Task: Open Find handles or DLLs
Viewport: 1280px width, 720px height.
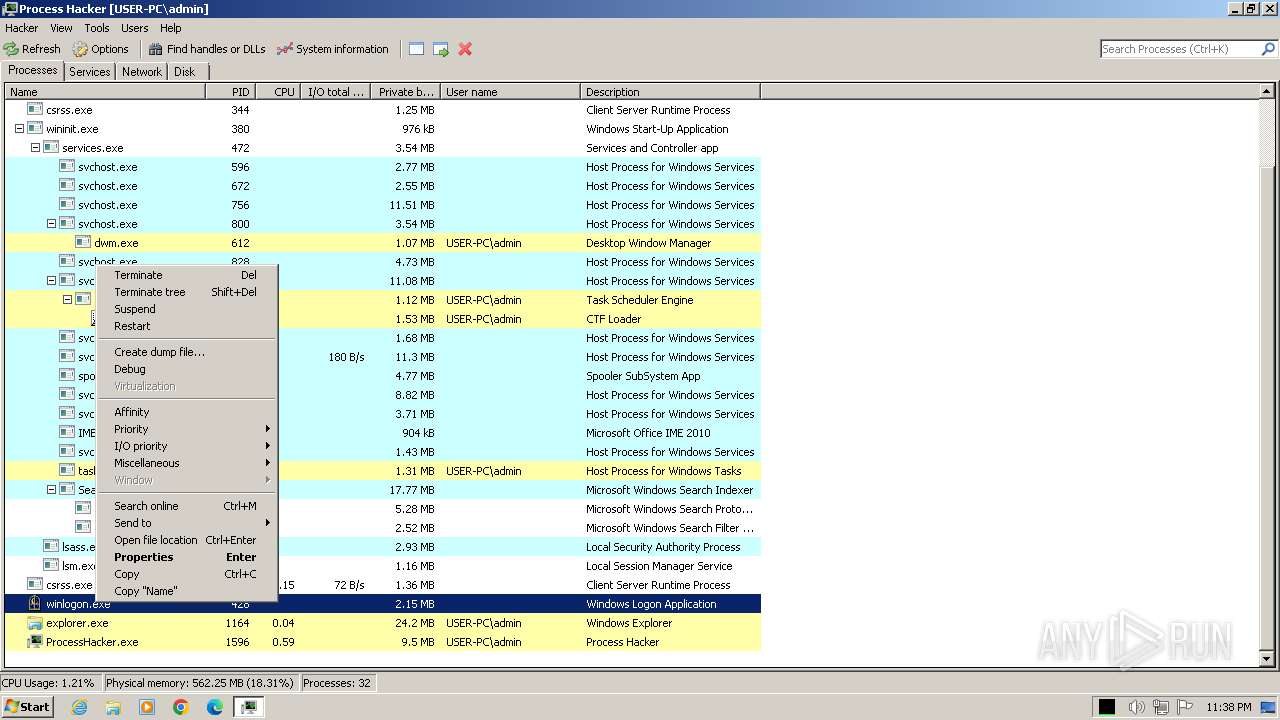Action: pos(207,49)
